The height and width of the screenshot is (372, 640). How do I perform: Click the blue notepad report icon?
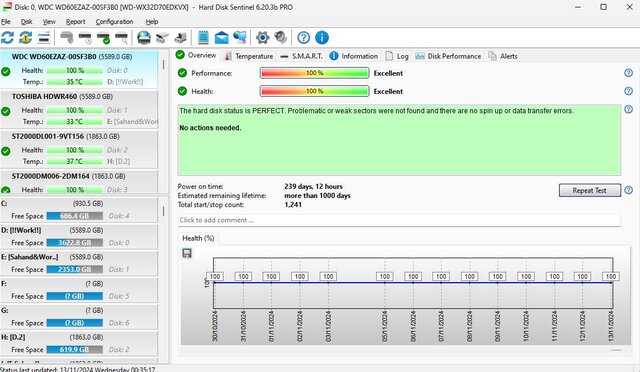[x=203, y=38]
